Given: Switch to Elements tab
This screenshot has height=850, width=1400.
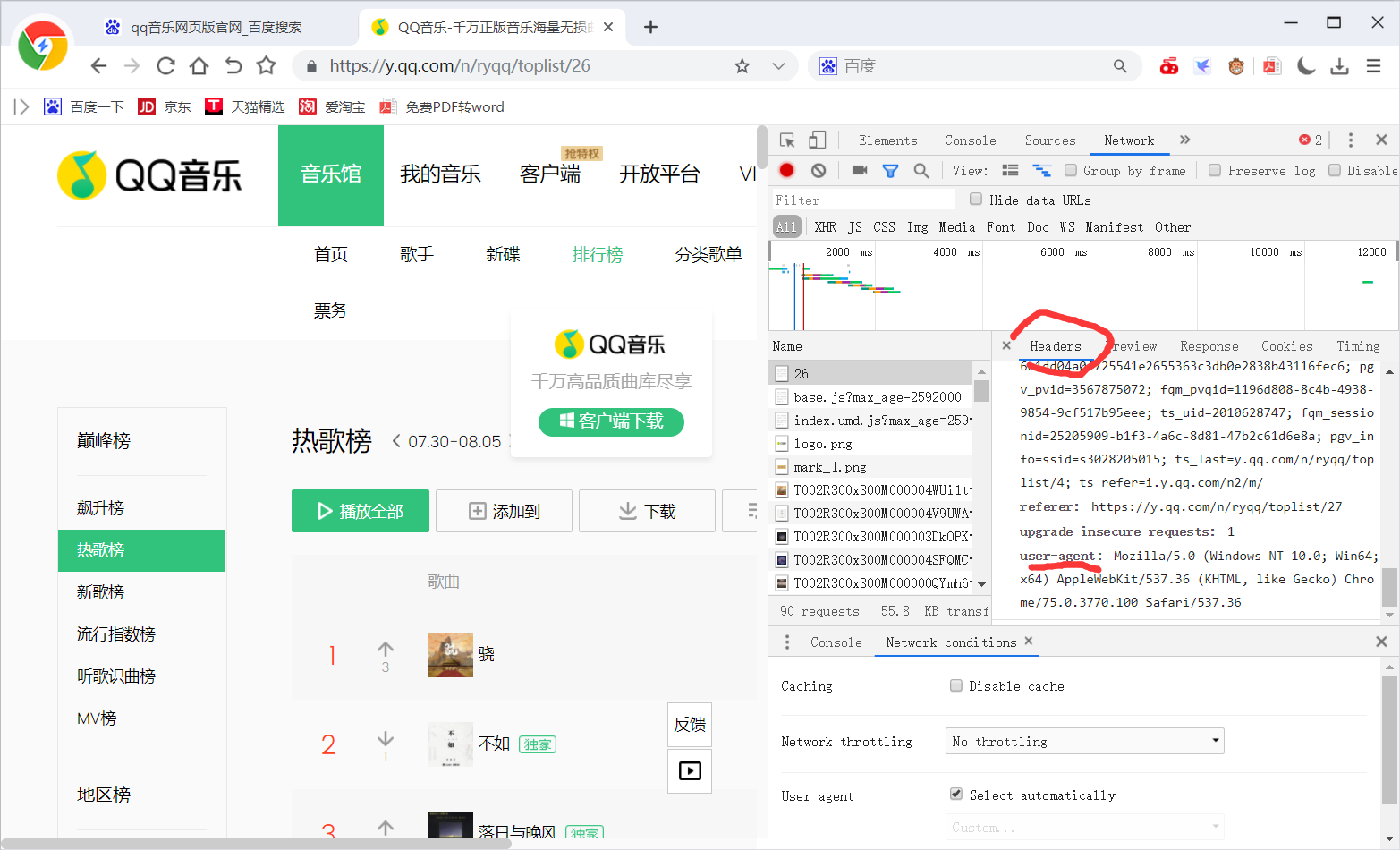Looking at the screenshot, I should [x=887, y=140].
